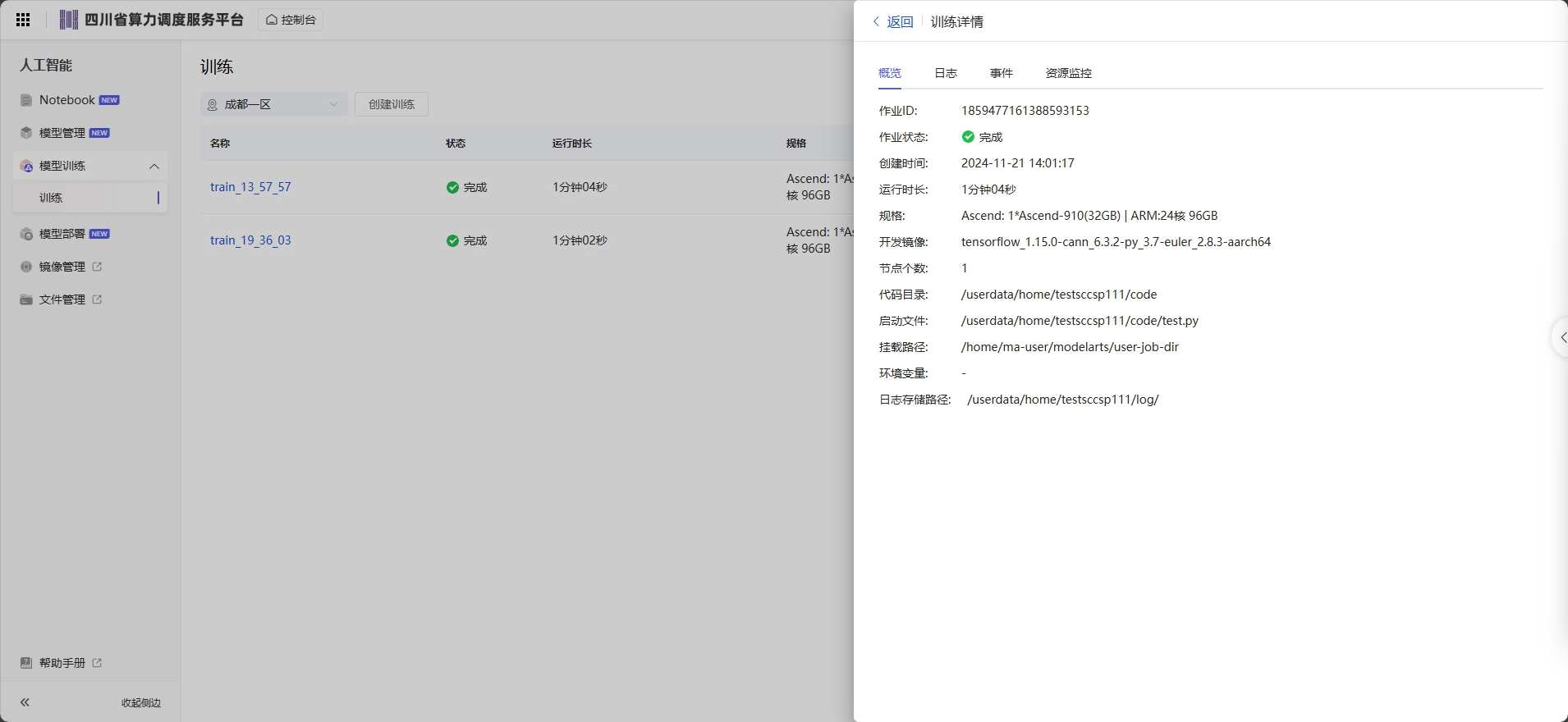Click the 帮助手册 book icon
The height and width of the screenshot is (722, 1568).
click(x=26, y=663)
